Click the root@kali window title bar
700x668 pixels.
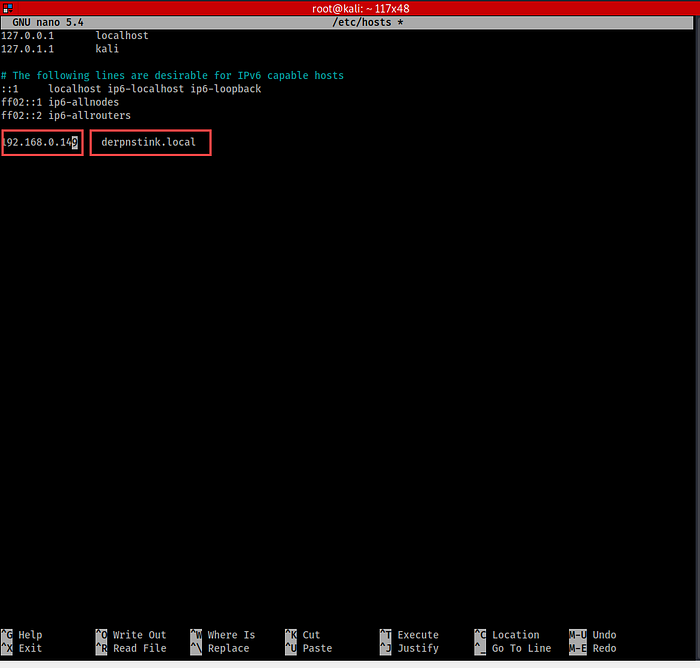[350, 8]
